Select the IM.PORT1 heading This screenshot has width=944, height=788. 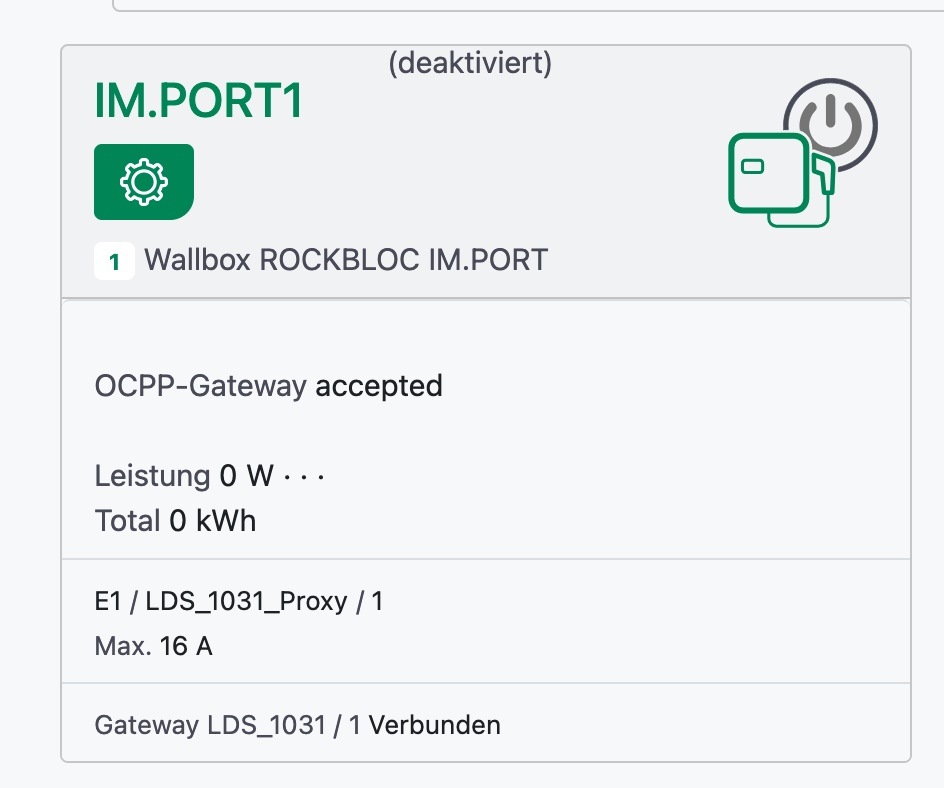198,103
